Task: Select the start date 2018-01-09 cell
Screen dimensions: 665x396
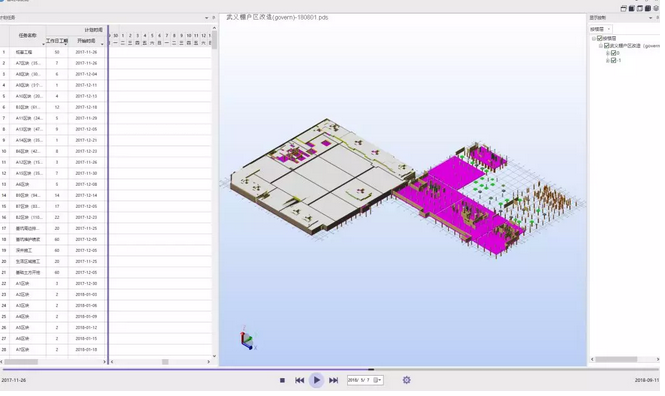Action: (86, 317)
